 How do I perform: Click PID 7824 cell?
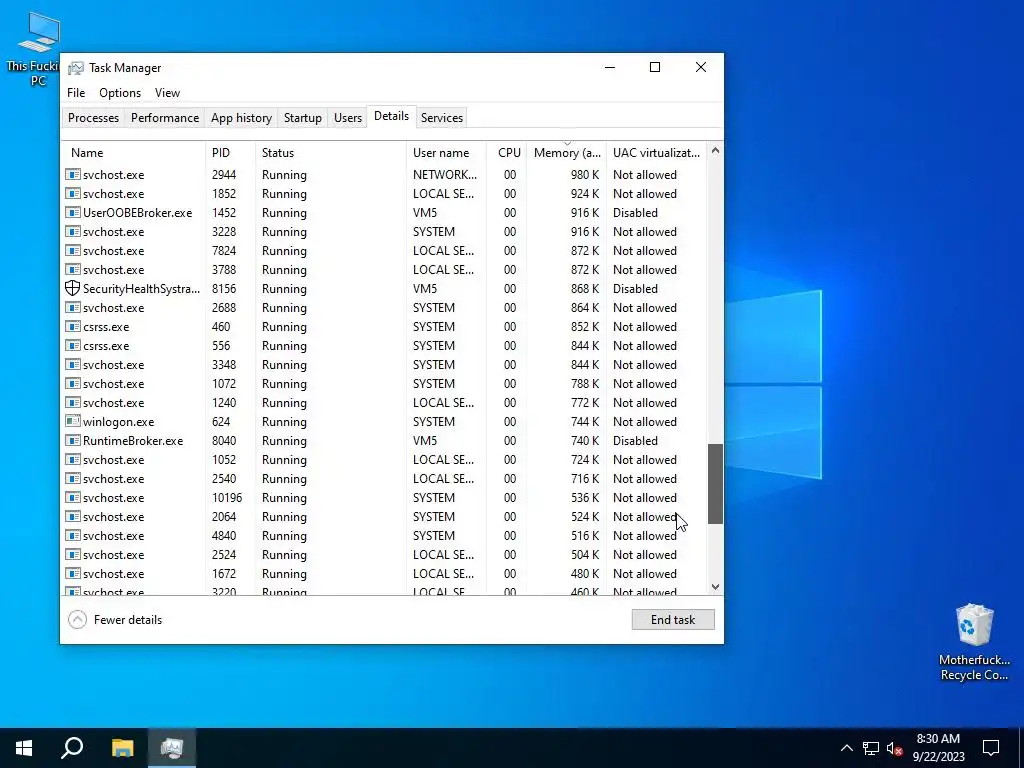click(x=224, y=251)
